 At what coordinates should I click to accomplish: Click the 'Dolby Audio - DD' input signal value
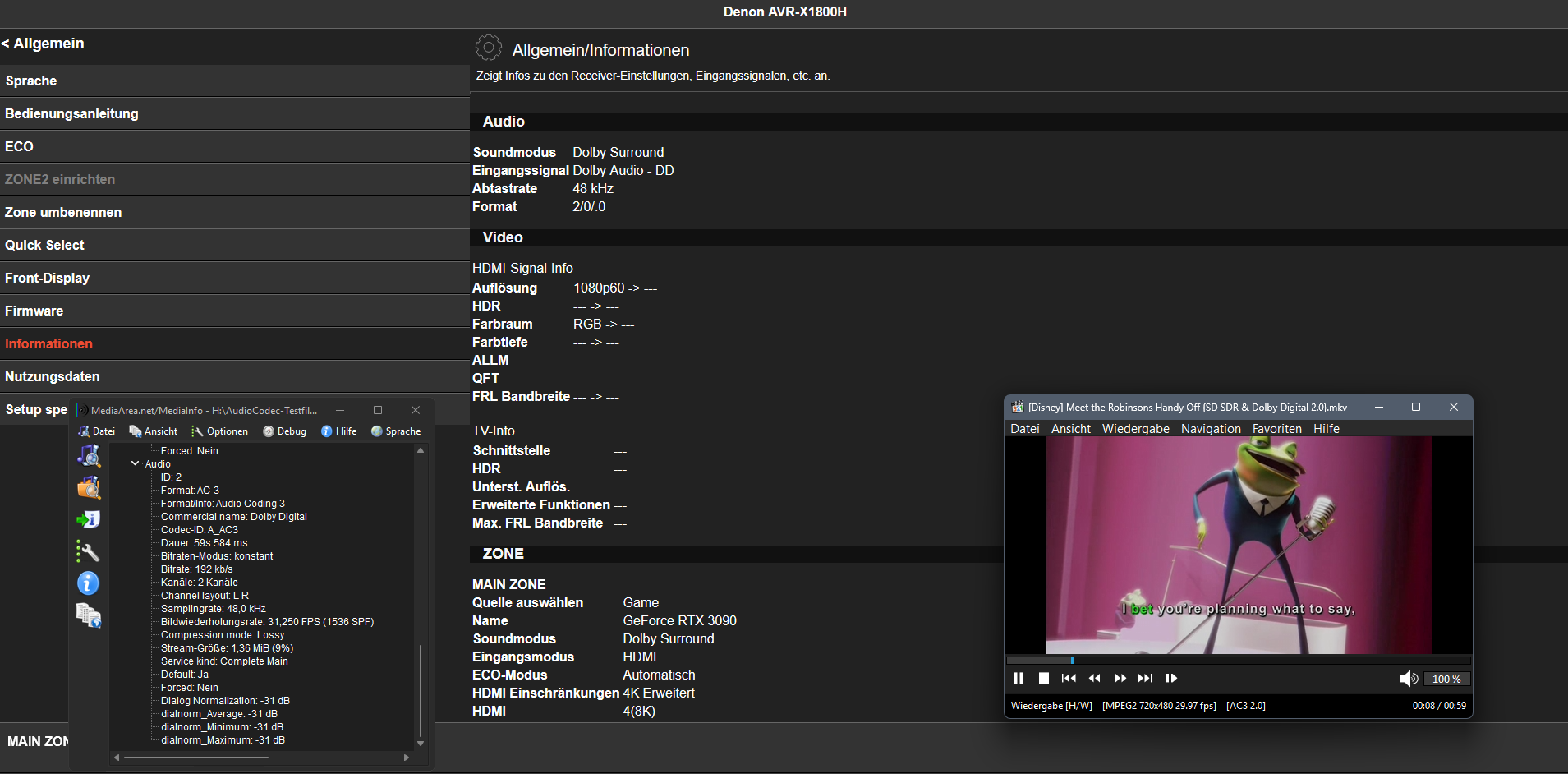623,170
